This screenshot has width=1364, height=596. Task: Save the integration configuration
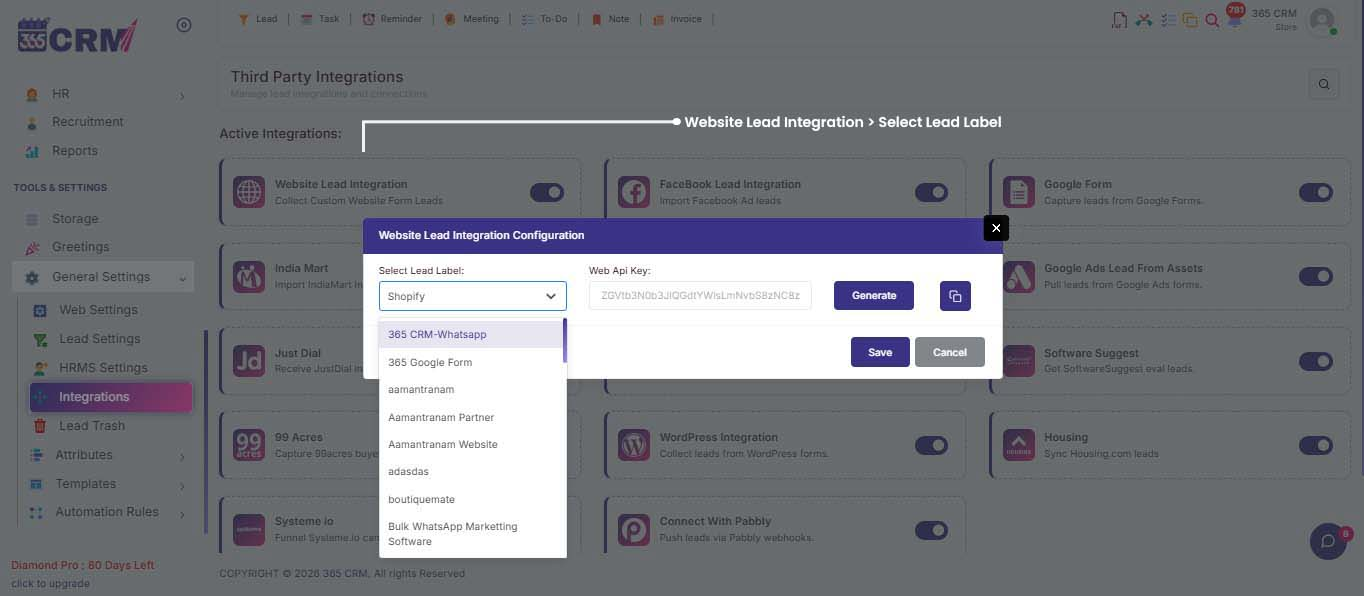880,352
